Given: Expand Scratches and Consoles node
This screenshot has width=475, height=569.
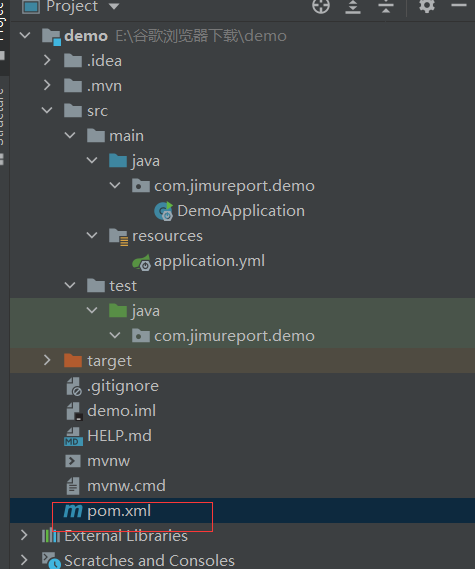Looking at the screenshot, I should [24, 560].
